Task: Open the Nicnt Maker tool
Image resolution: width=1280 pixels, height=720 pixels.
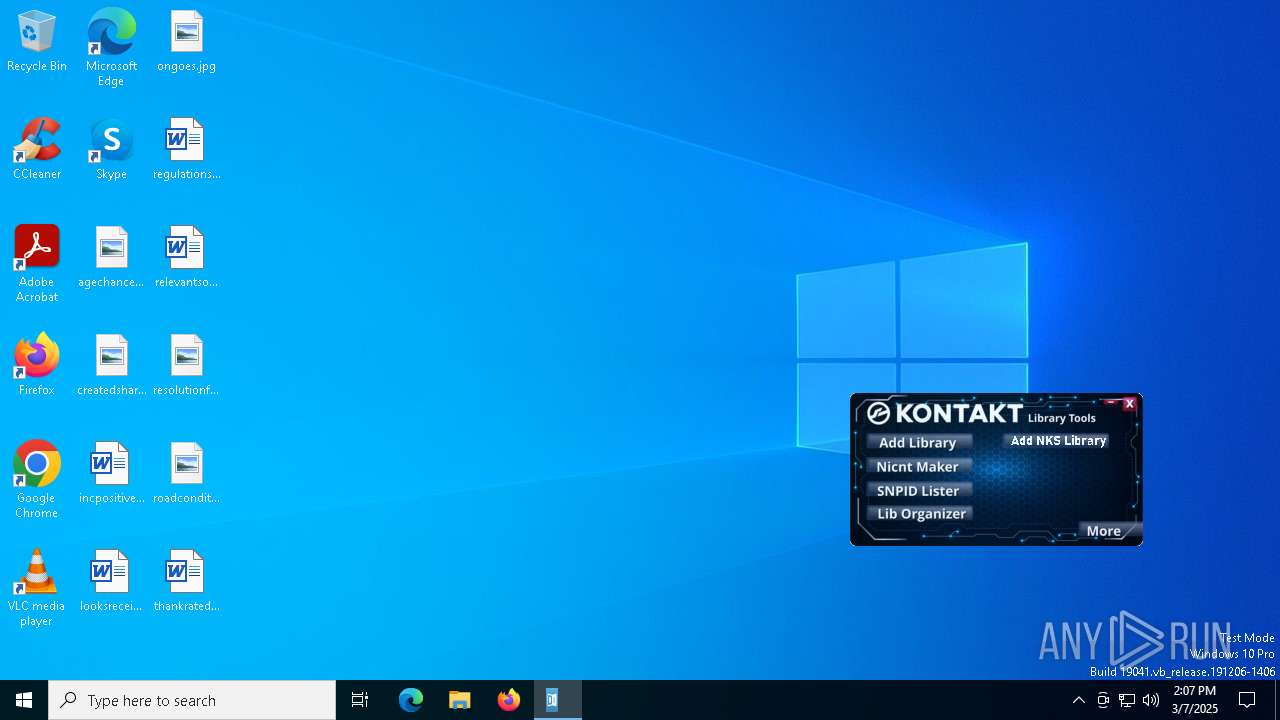Action: click(918, 467)
